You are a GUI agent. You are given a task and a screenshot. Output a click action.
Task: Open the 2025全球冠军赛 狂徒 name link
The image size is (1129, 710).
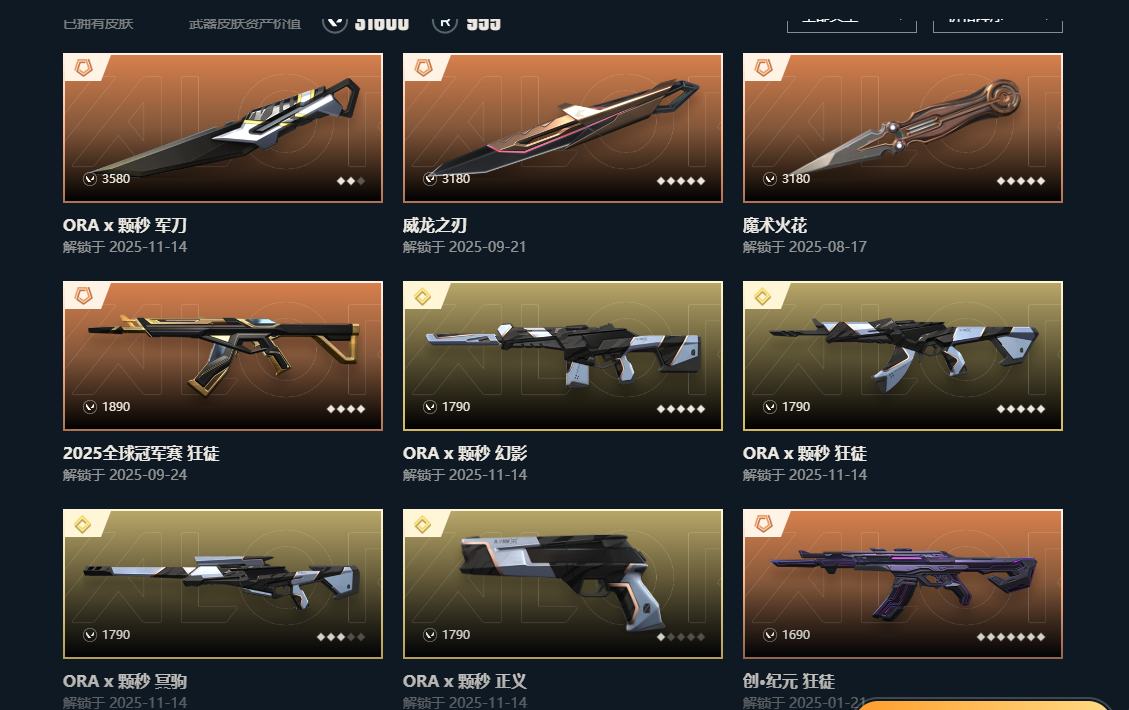pyautogui.click(x=141, y=453)
